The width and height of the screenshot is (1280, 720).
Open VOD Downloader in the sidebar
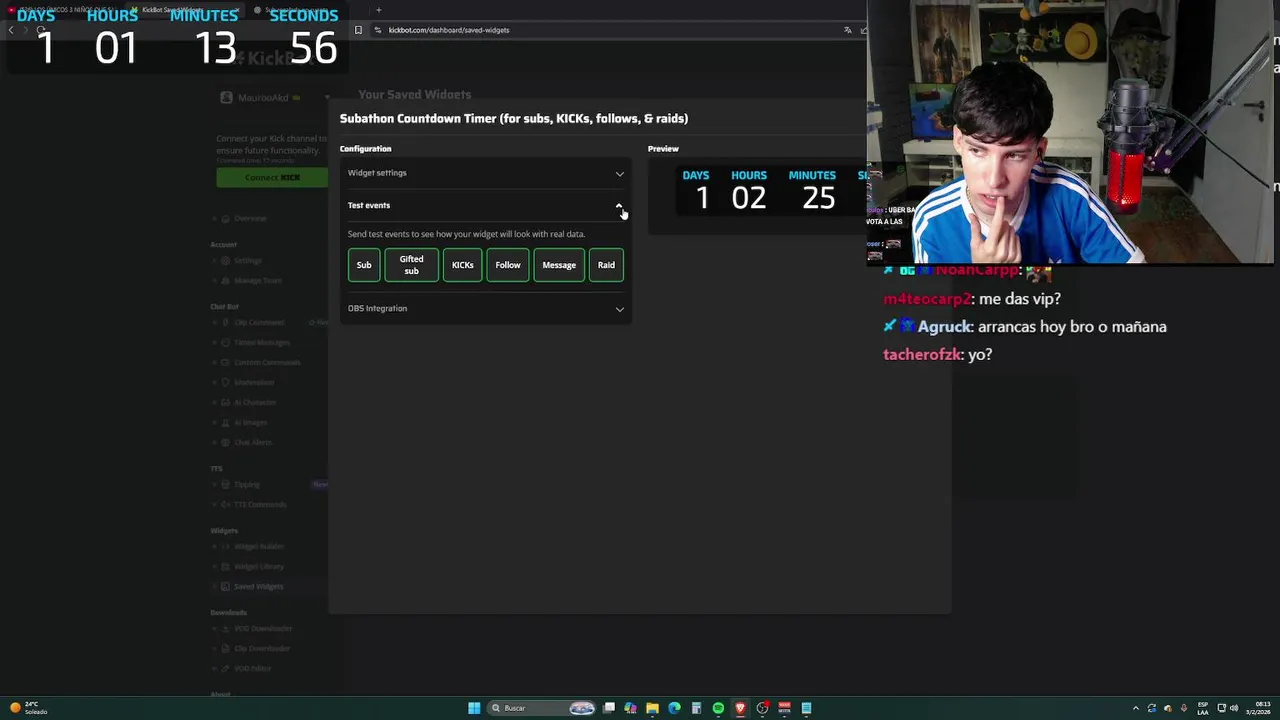point(263,628)
